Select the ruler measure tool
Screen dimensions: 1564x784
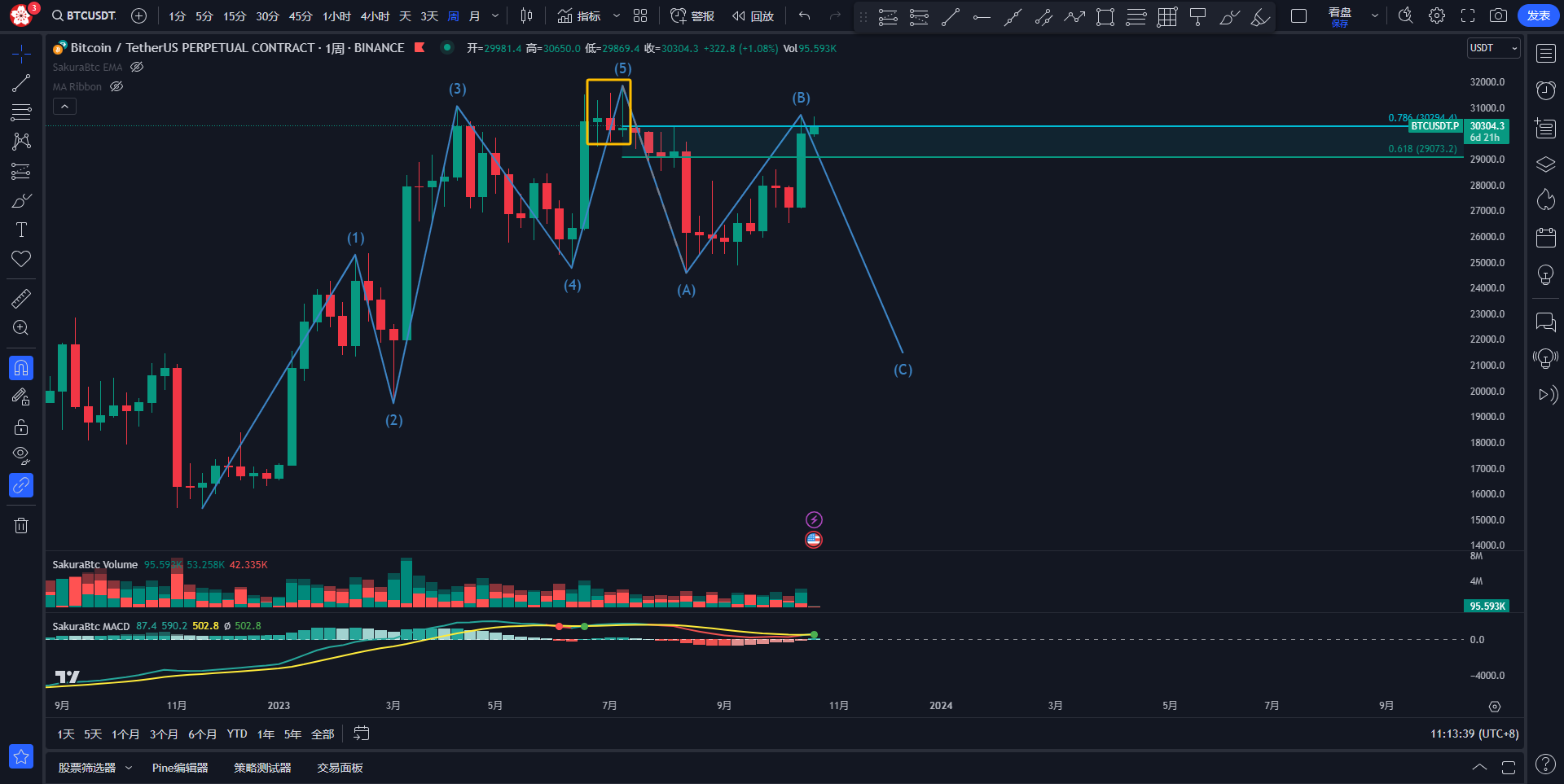[x=21, y=299]
